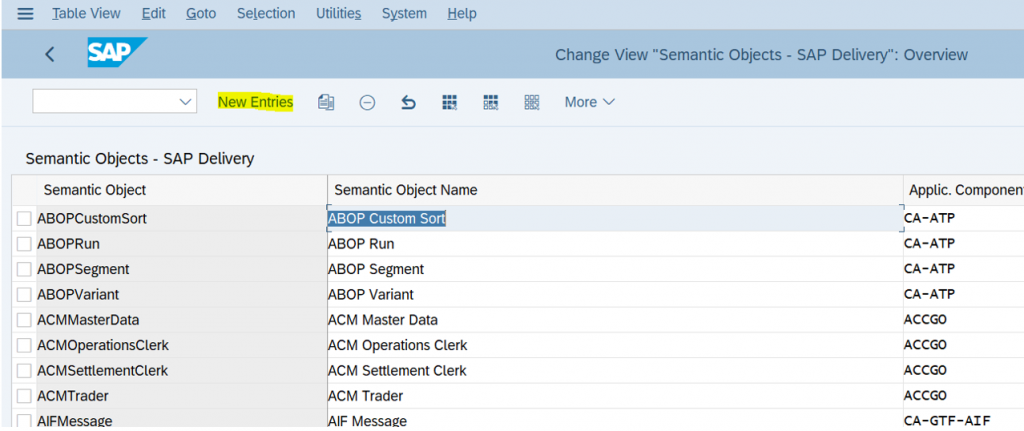Click the ABOPCustomSort object cell

tap(181, 219)
